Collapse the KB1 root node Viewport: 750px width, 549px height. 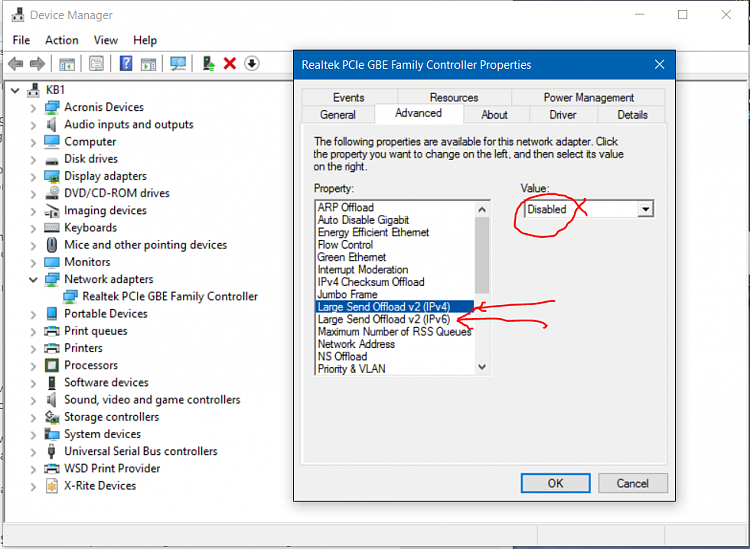point(15,90)
